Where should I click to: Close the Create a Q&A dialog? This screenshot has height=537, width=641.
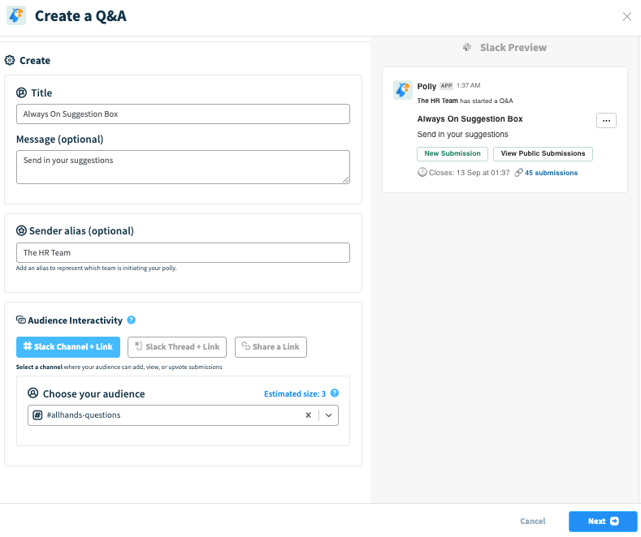pos(626,16)
